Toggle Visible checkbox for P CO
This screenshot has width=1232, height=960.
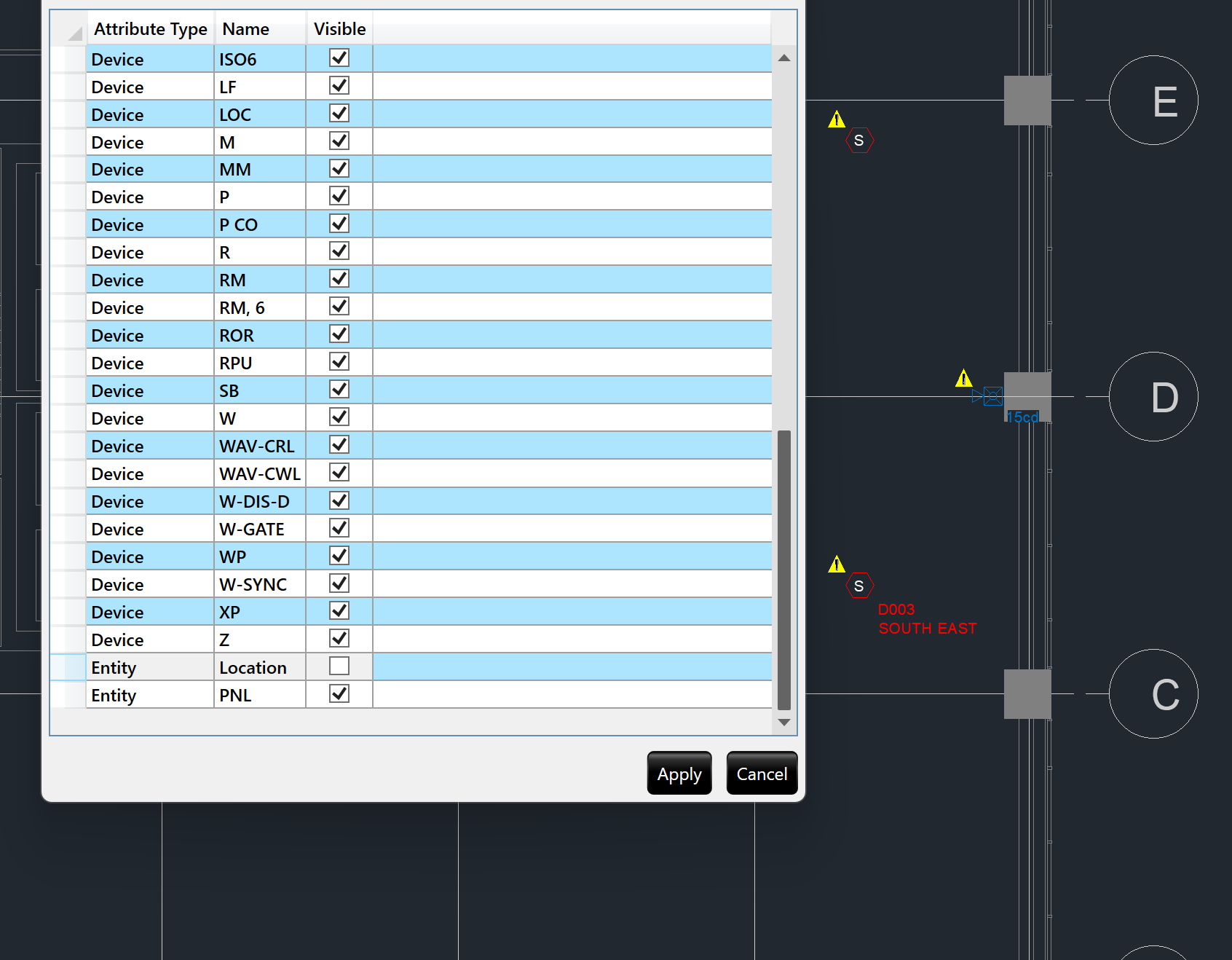click(x=339, y=224)
